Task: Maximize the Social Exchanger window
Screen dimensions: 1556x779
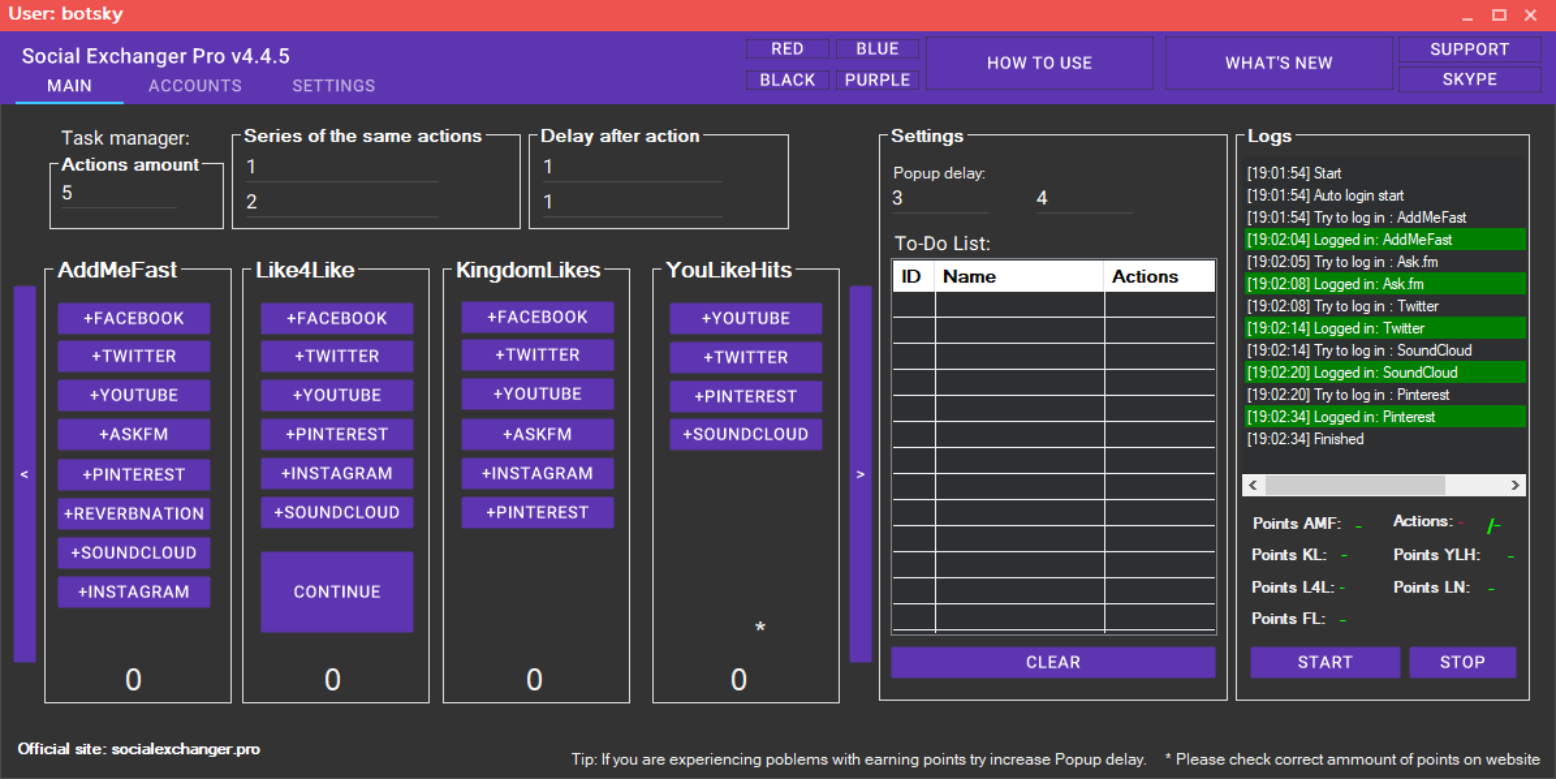Action: pos(1499,15)
